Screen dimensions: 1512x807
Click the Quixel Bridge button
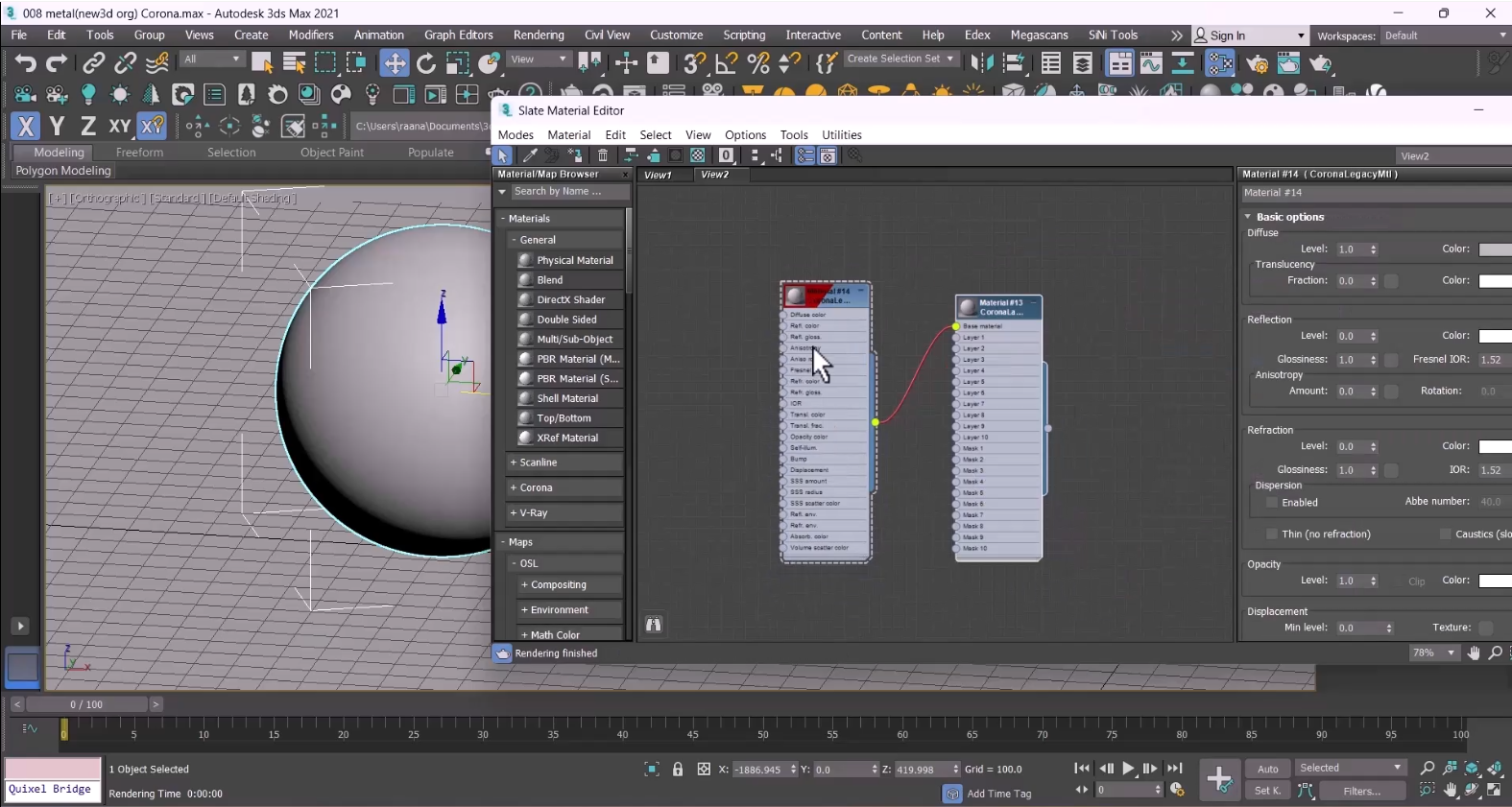tap(50, 789)
